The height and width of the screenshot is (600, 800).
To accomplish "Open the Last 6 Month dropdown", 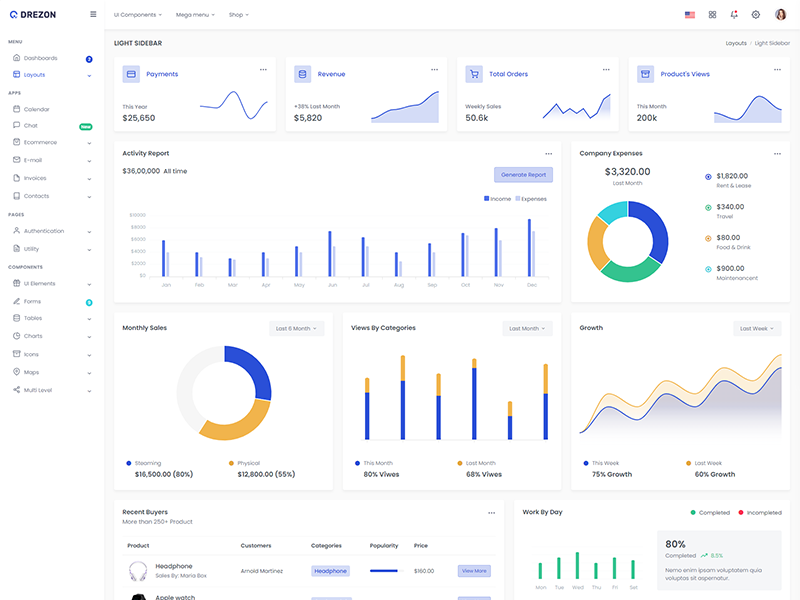I will (x=297, y=328).
